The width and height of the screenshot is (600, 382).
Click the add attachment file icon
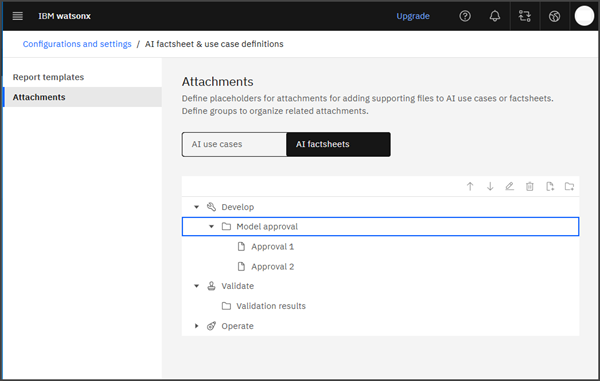coord(550,186)
